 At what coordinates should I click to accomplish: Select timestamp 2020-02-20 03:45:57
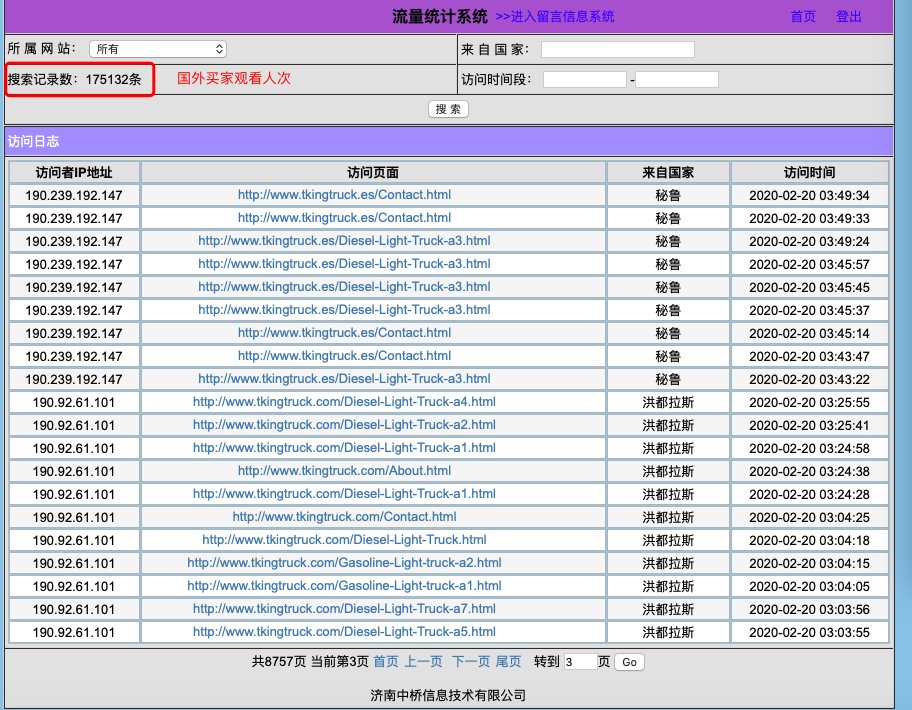(809, 265)
